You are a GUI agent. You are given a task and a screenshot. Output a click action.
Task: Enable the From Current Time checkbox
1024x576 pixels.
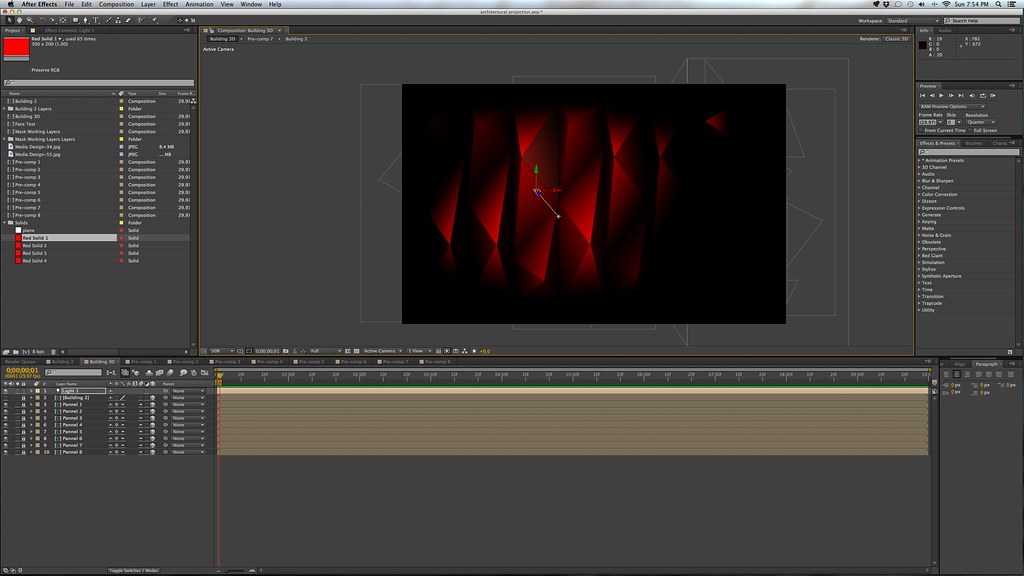(921, 130)
